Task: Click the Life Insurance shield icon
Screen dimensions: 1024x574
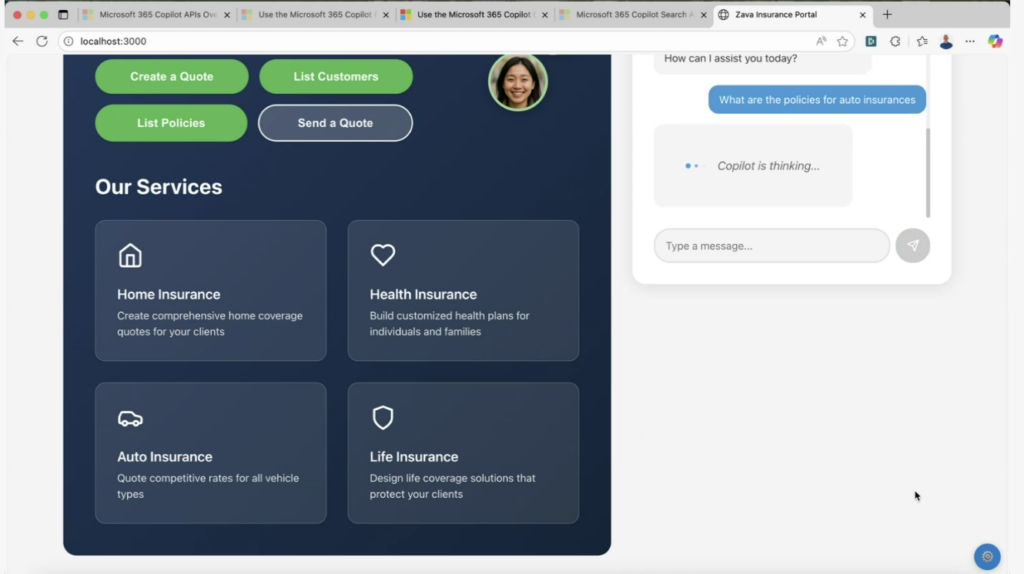Action: [x=383, y=417]
